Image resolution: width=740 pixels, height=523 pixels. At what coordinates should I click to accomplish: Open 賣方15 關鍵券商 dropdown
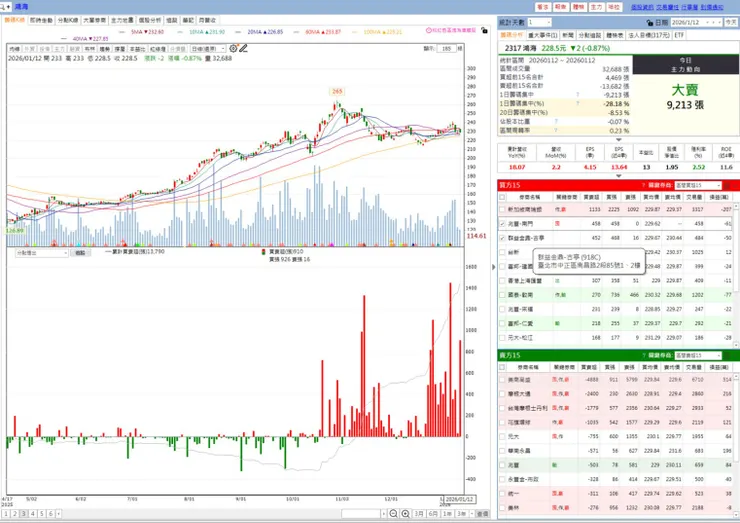(x=698, y=355)
